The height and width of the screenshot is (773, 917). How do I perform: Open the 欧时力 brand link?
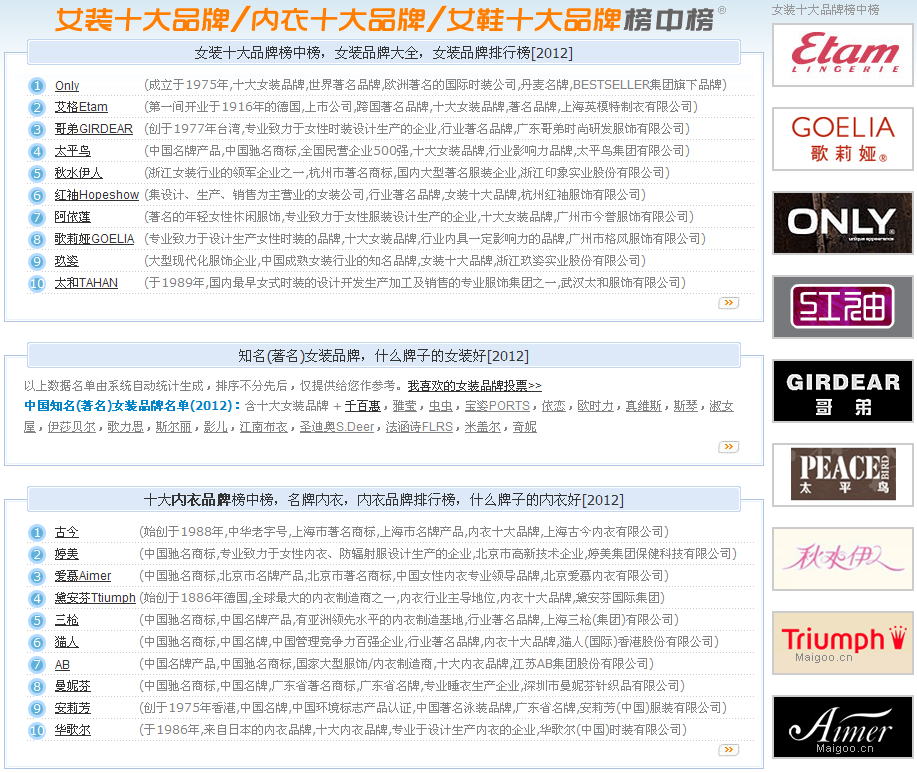595,406
